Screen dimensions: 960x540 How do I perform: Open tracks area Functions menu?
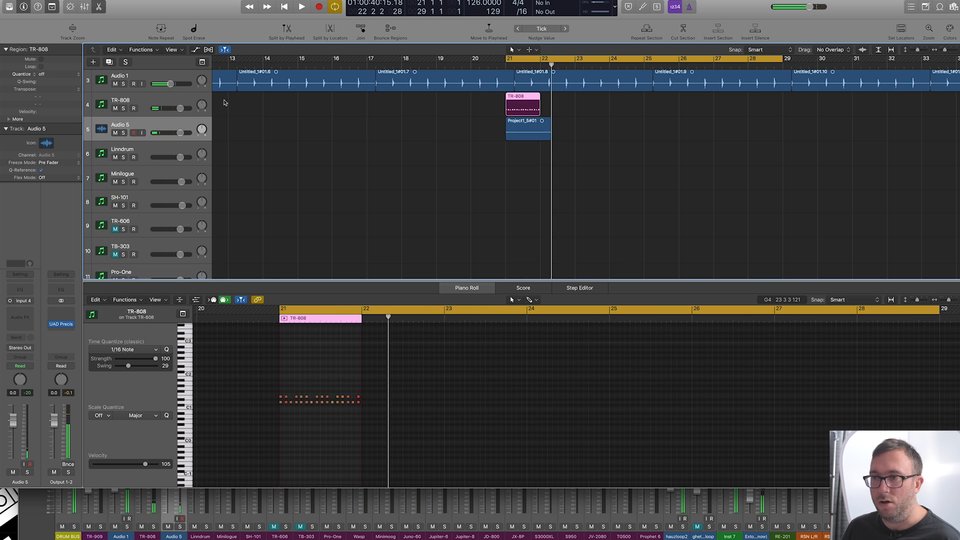click(x=143, y=50)
